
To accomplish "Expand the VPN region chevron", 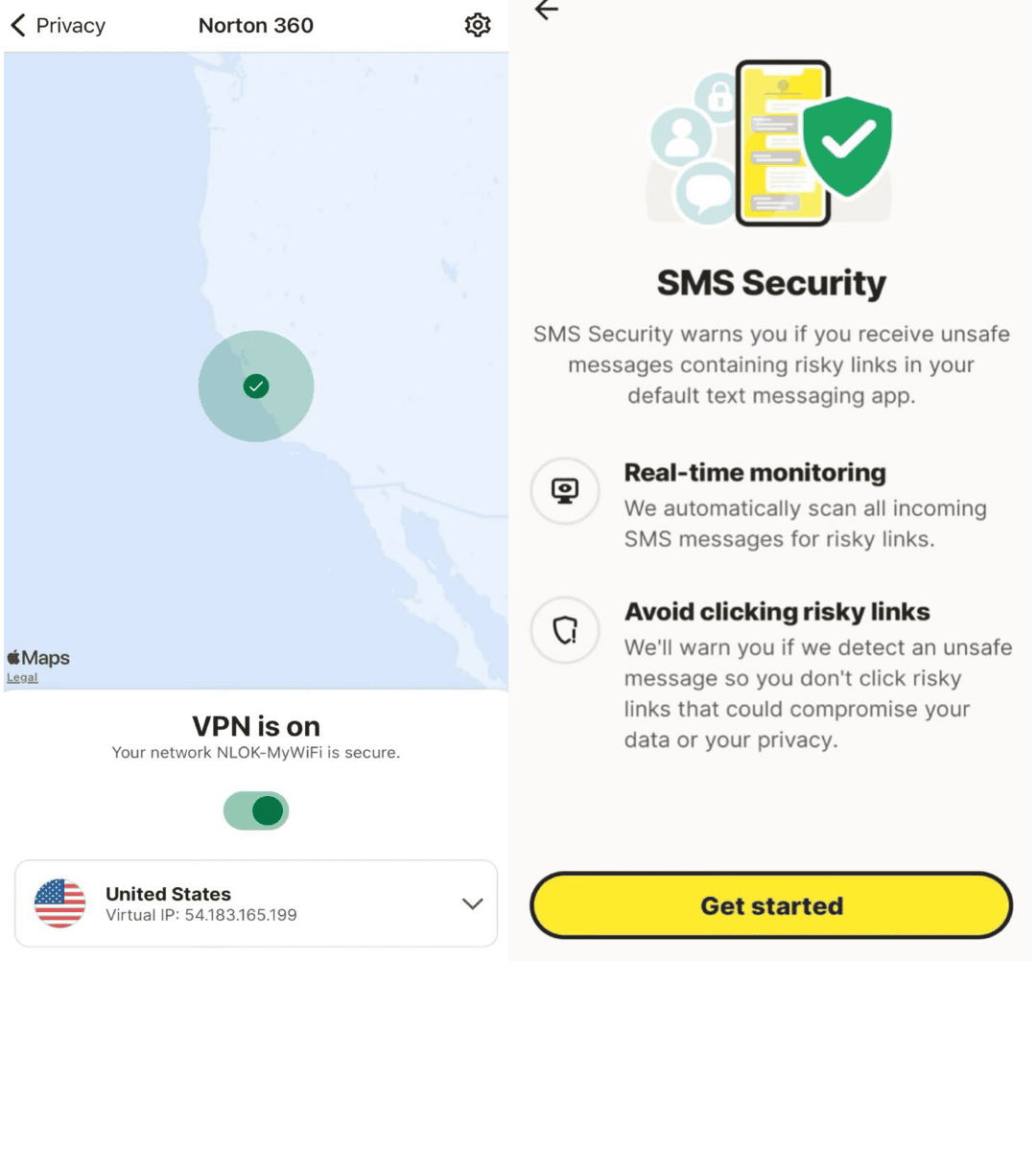I will [x=472, y=903].
